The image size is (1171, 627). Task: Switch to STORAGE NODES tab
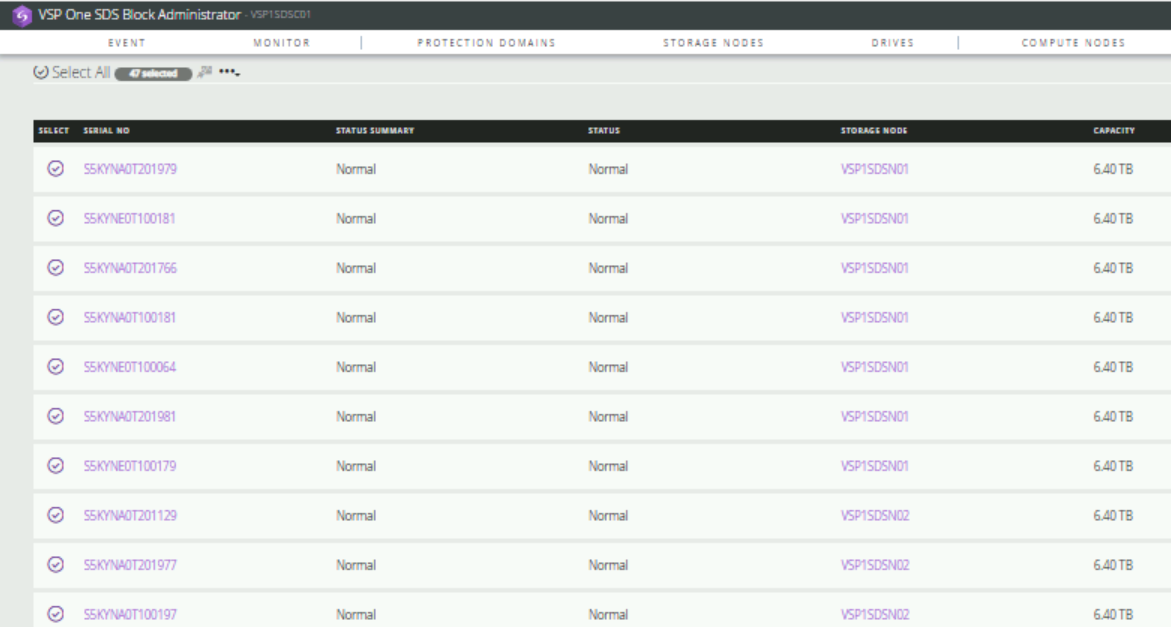tap(713, 43)
